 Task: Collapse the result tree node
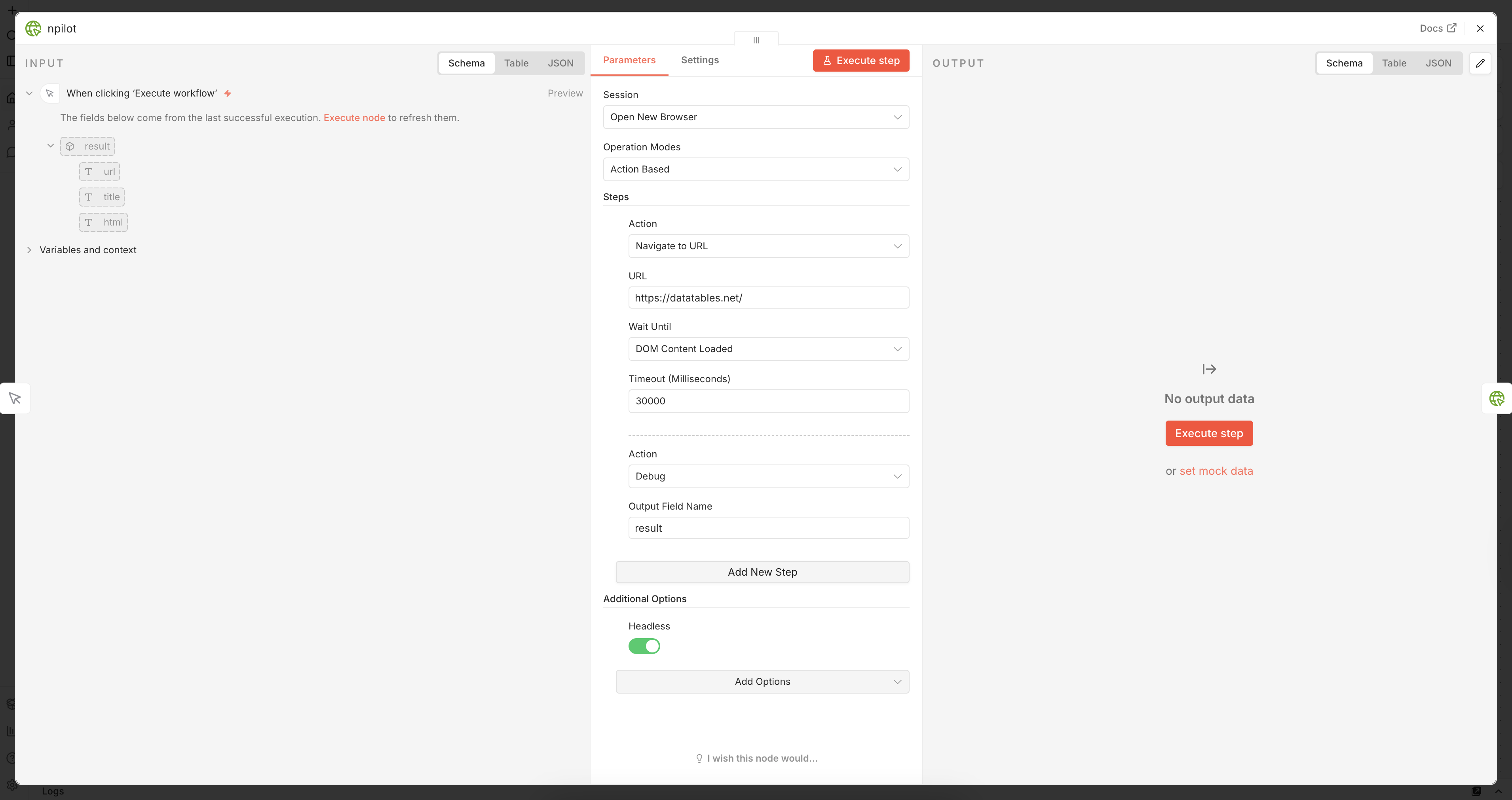51,146
